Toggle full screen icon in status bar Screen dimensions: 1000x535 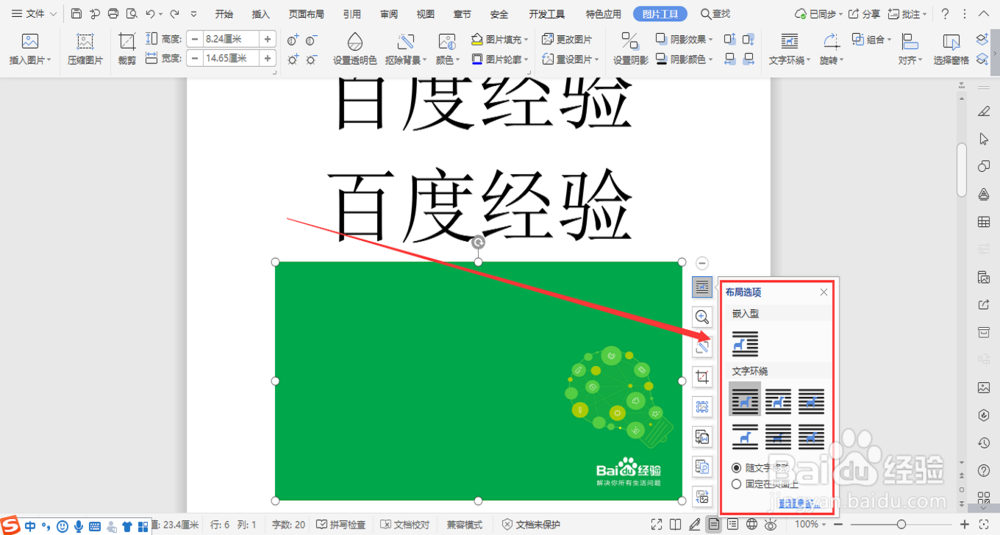click(656, 524)
